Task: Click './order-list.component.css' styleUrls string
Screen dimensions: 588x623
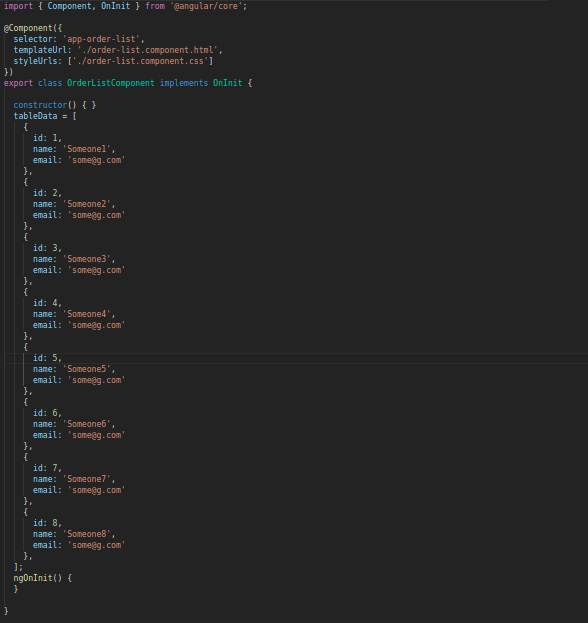Action: tap(140, 61)
